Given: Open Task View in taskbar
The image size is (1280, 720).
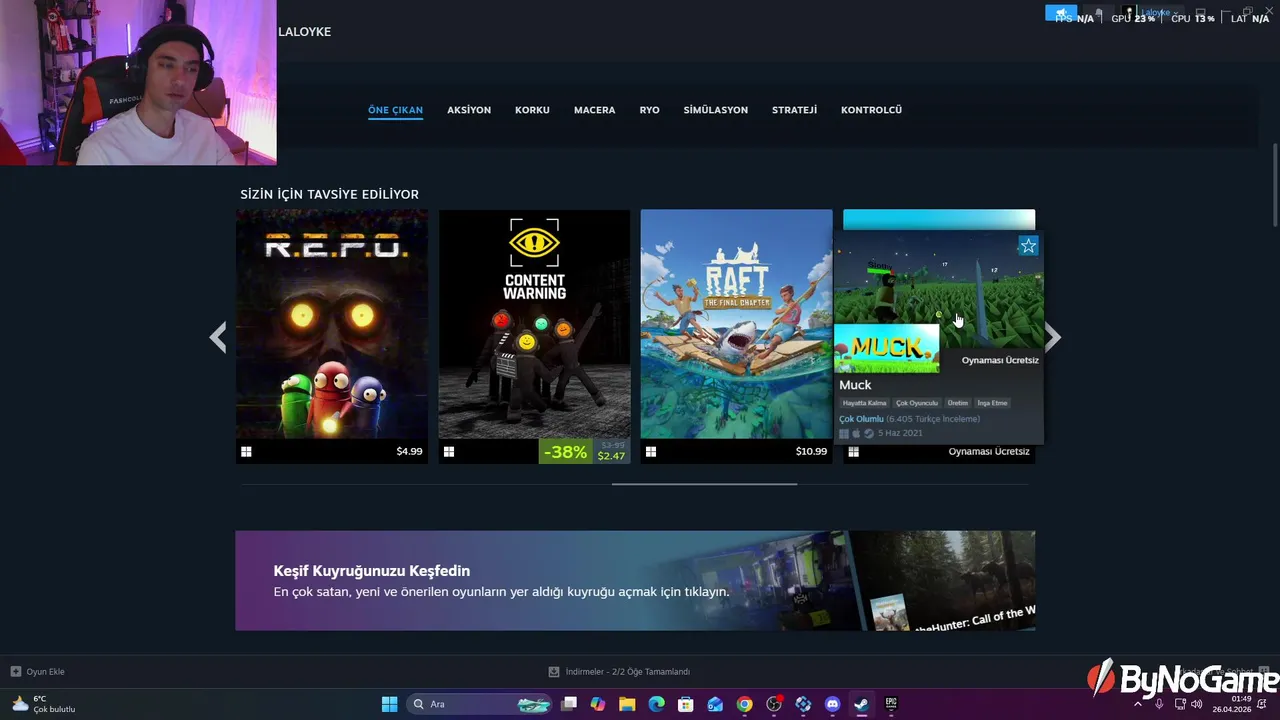Looking at the screenshot, I should coord(569,704).
